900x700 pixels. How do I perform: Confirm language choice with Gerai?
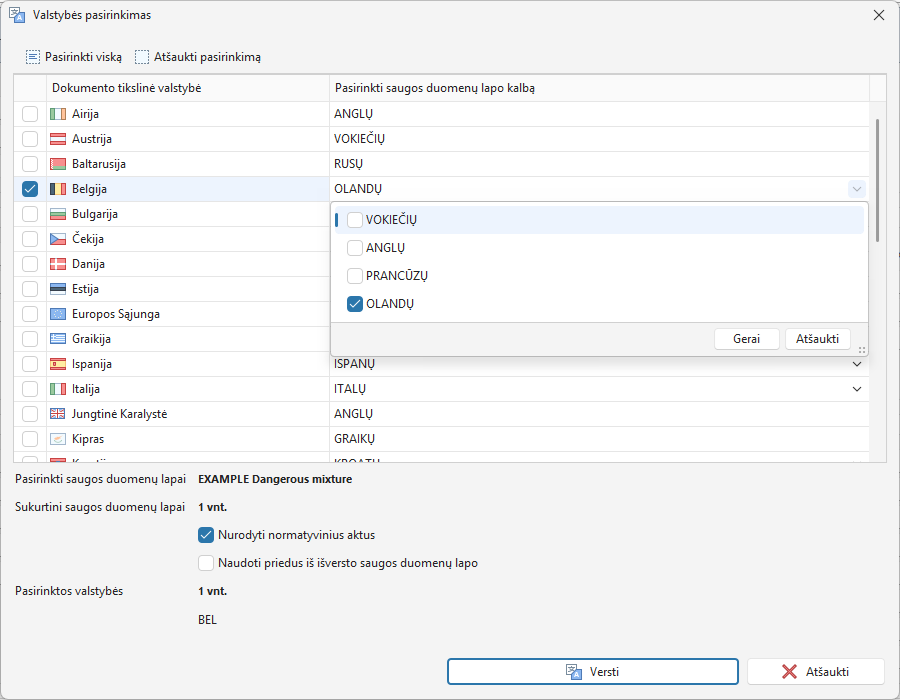[x=746, y=339]
